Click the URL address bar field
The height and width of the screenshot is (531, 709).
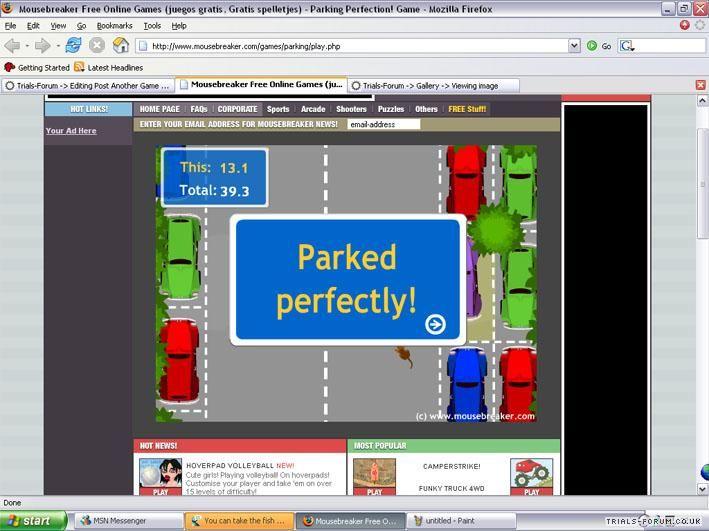tap(353, 46)
